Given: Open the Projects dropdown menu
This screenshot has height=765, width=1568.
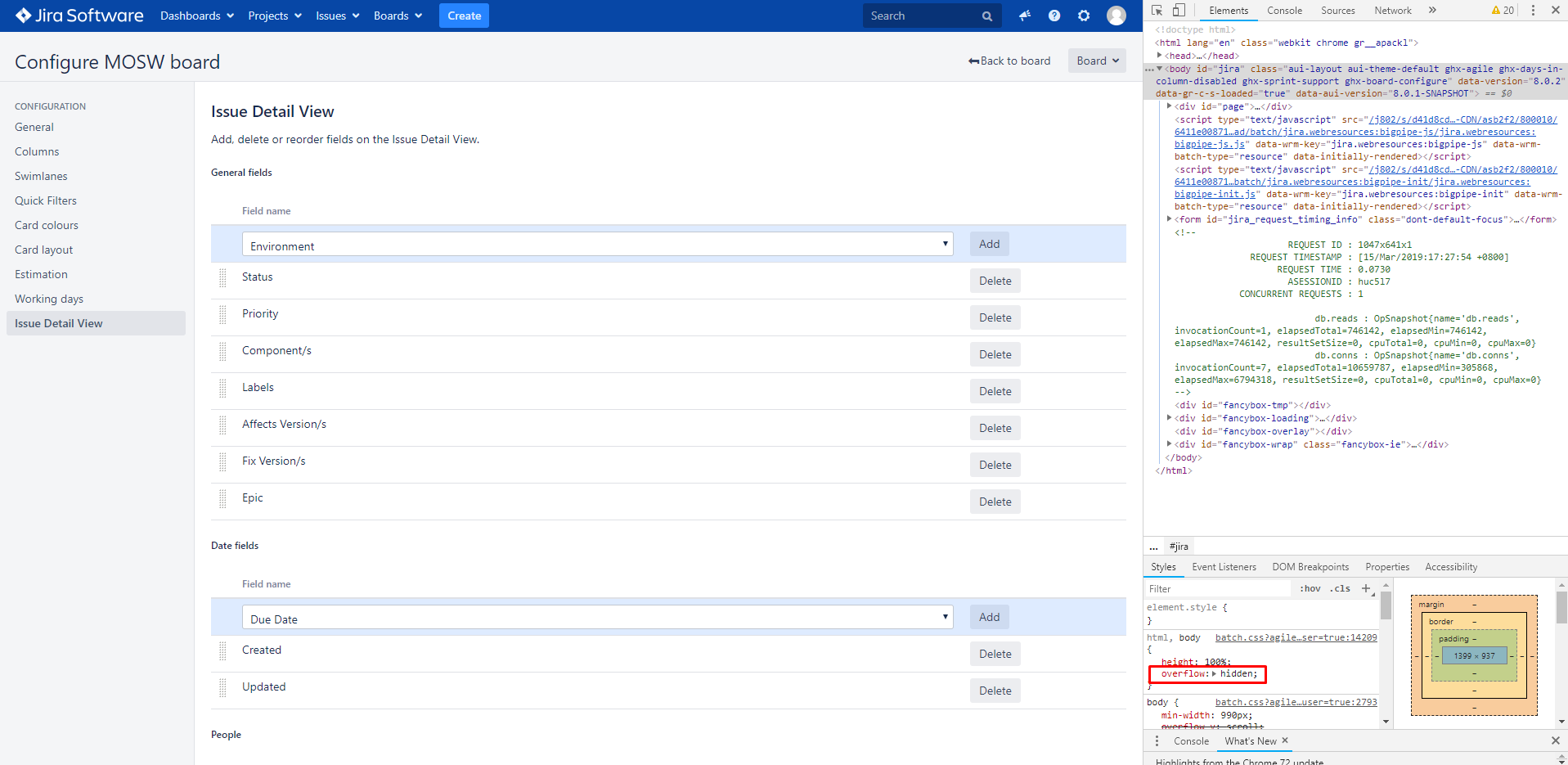Looking at the screenshot, I should click(x=275, y=16).
